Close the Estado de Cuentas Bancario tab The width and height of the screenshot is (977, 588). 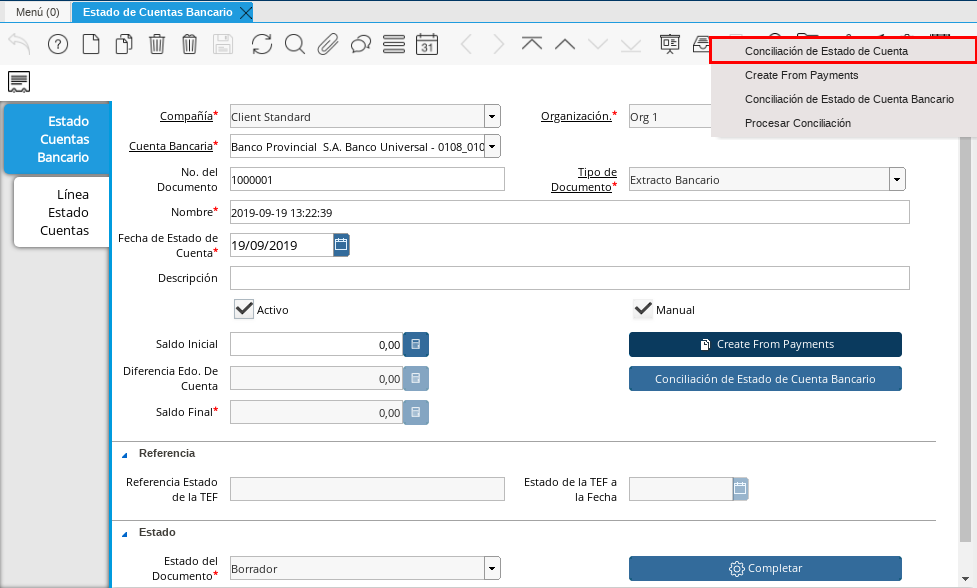pyautogui.click(x=246, y=12)
